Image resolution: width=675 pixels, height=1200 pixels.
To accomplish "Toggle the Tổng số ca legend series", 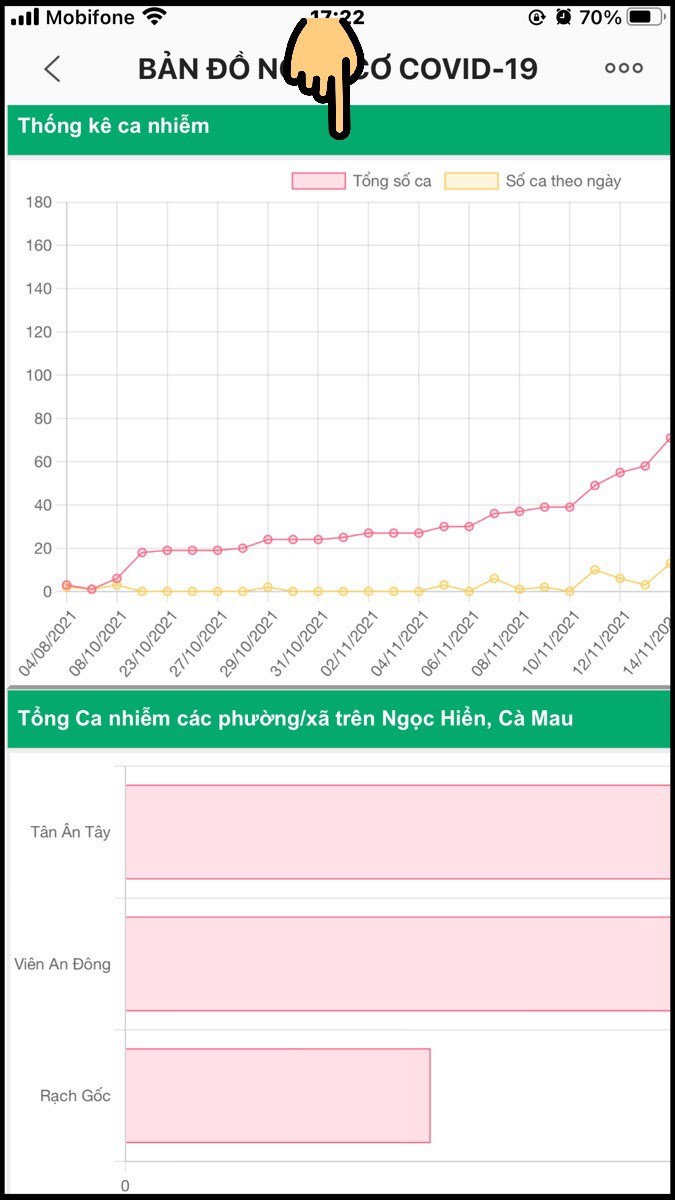I will pos(361,181).
